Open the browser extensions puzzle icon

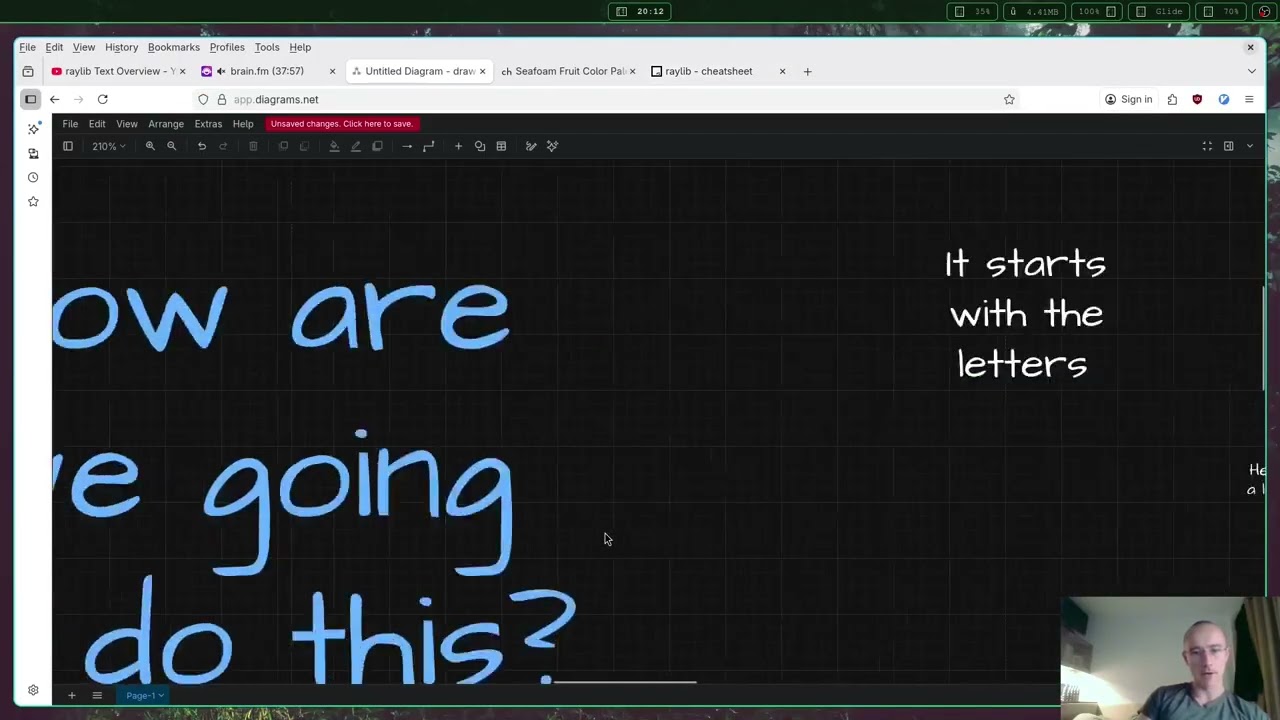tap(1172, 99)
